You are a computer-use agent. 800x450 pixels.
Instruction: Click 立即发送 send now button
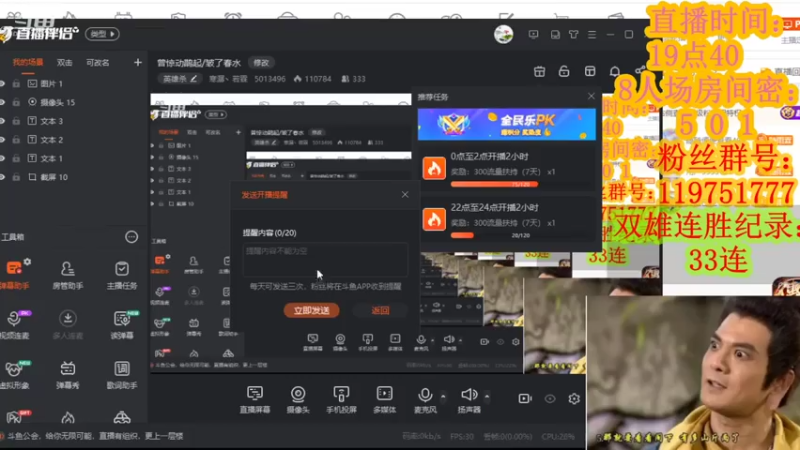pos(311,310)
